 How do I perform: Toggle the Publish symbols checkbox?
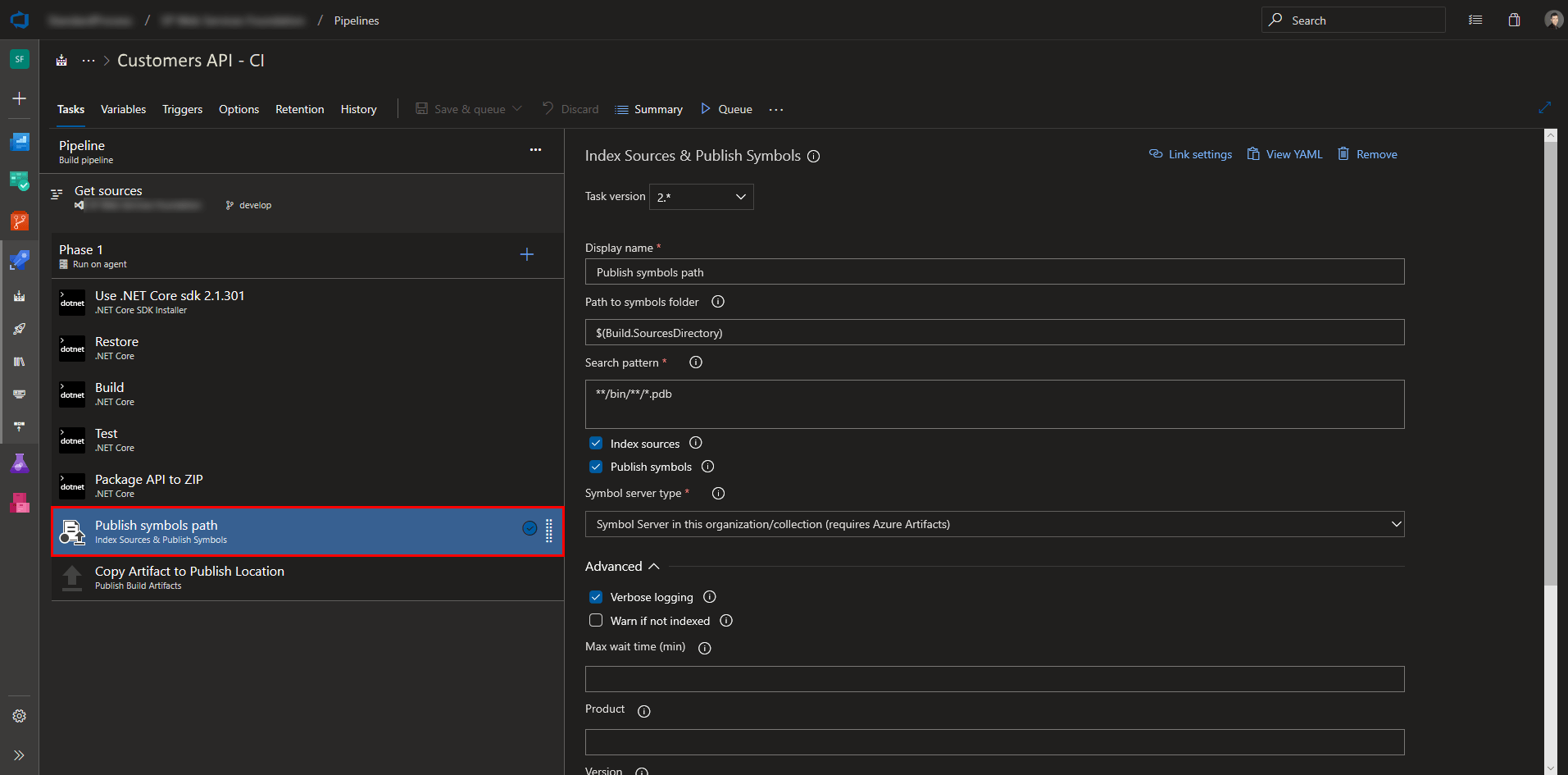click(x=596, y=467)
